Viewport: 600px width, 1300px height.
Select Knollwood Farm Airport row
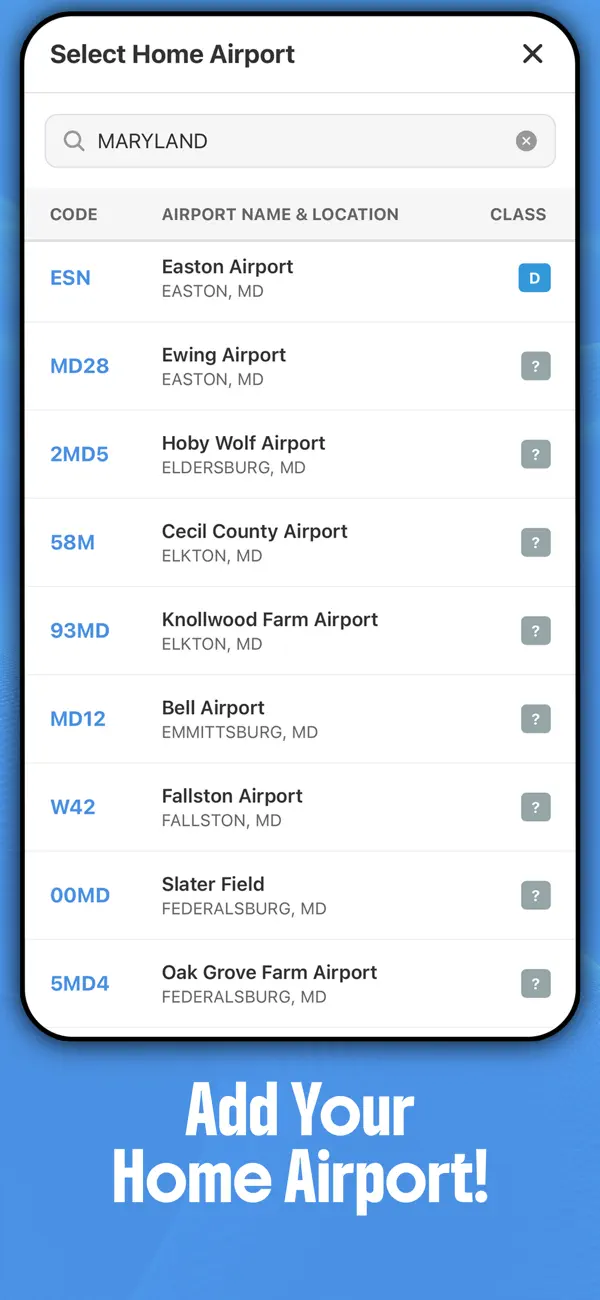300,631
